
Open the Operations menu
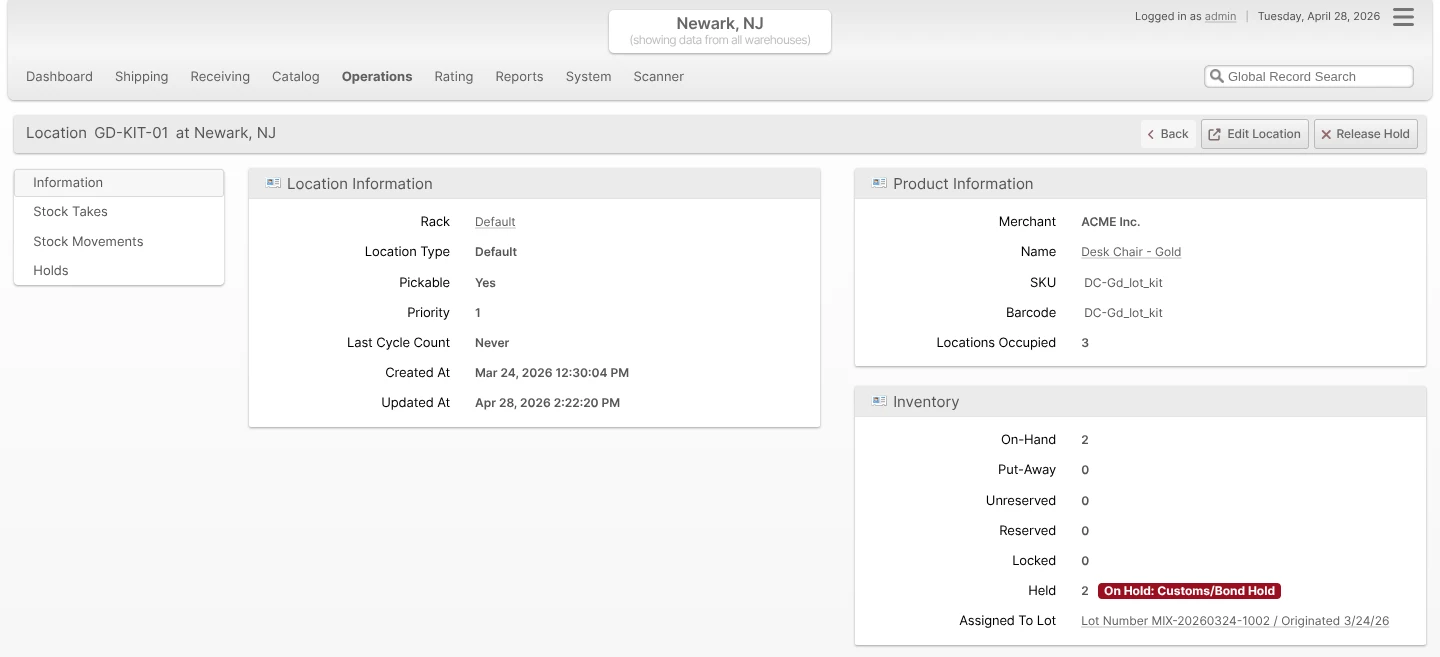(x=377, y=76)
